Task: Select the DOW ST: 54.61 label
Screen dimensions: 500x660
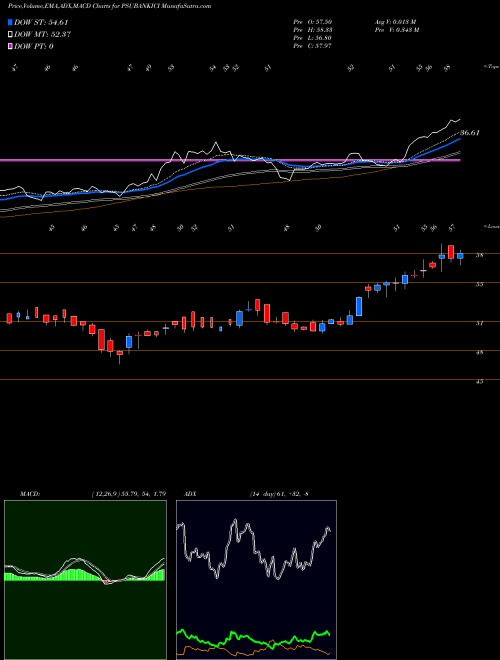Action: [x=41, y=22]
